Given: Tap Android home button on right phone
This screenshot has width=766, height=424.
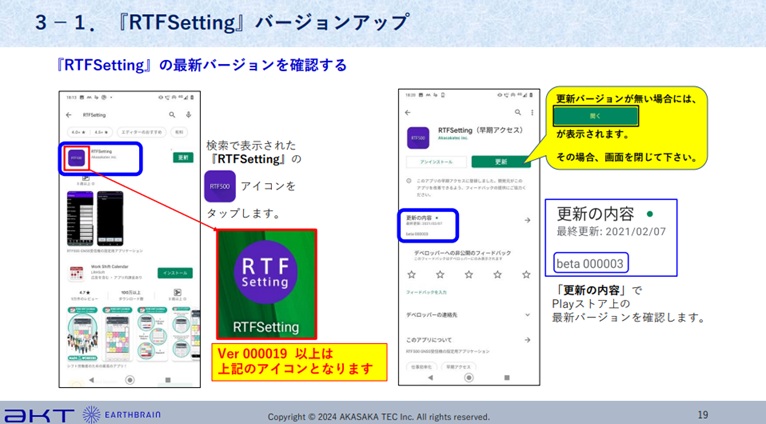Looking at the screenshot, I should [468, 378].
